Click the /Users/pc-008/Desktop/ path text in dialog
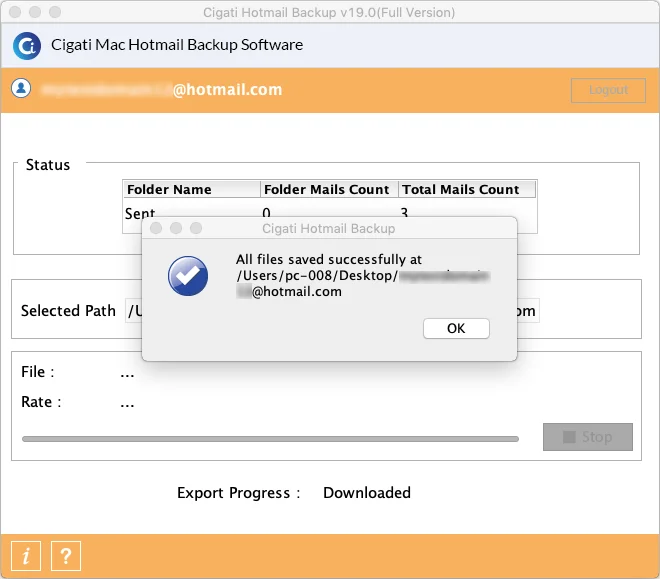660x579 pixels. tap(317, 276)
